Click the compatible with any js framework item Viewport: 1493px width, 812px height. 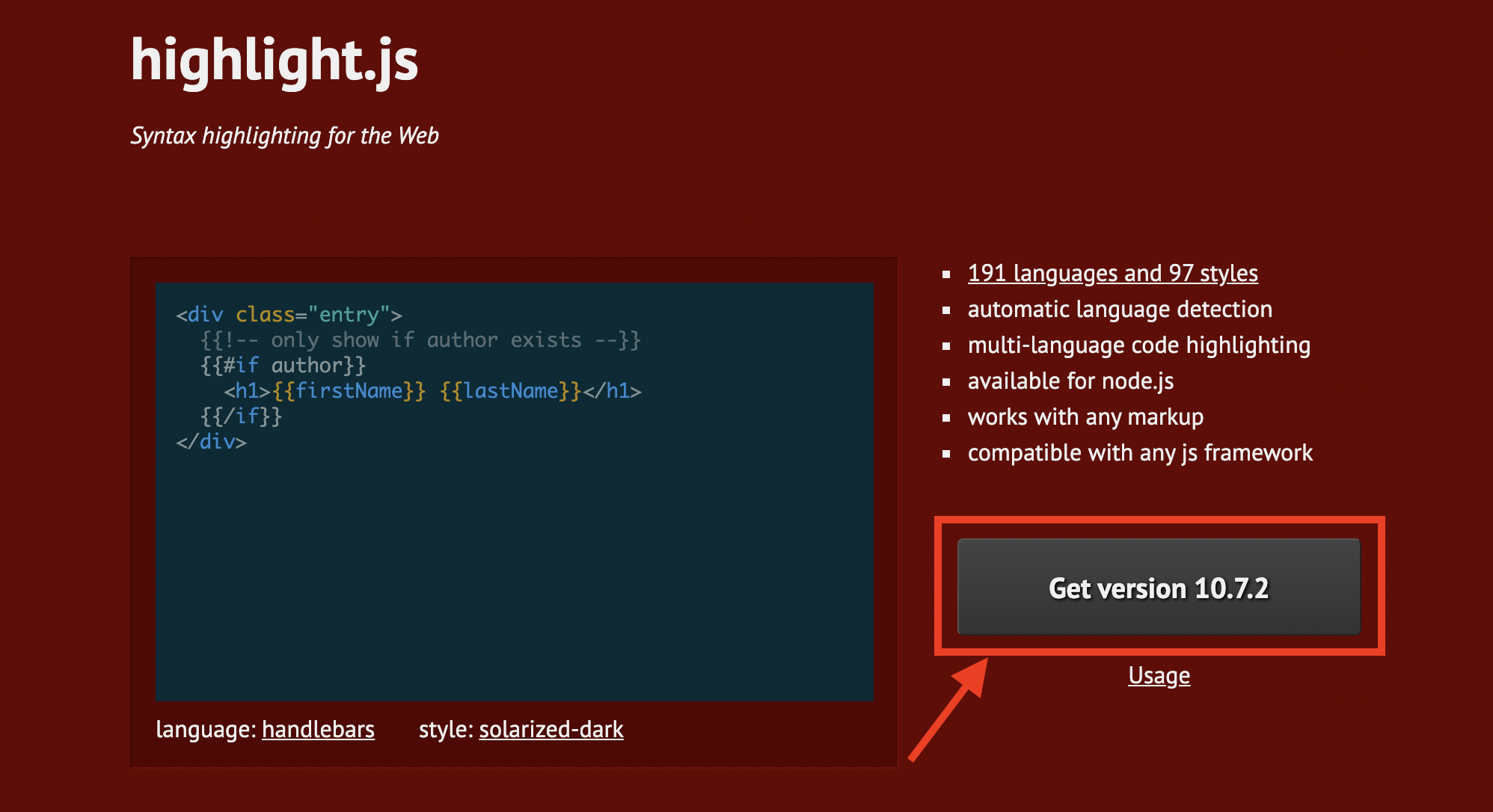(1140, 452)
